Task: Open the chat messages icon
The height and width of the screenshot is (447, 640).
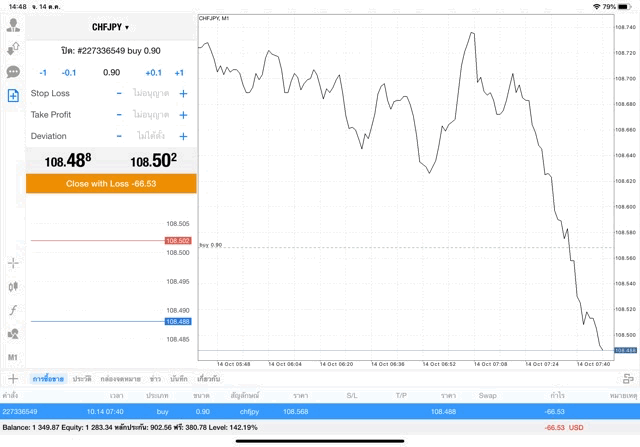Action: coord(13,72)
